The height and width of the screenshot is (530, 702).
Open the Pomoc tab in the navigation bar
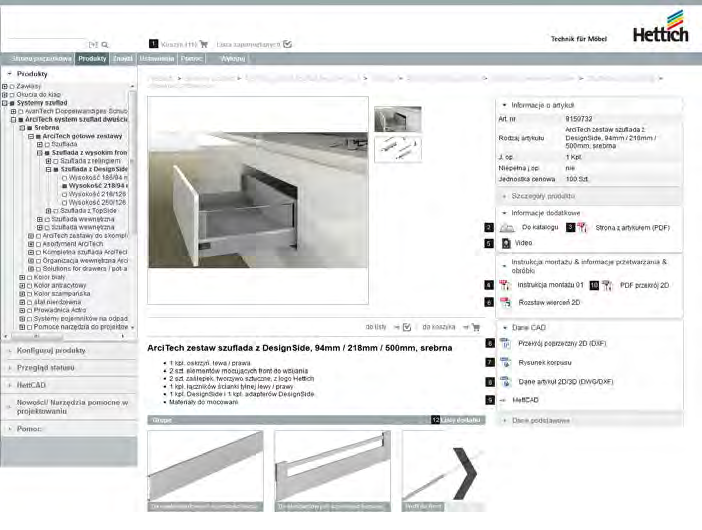(x=192, y=59)
